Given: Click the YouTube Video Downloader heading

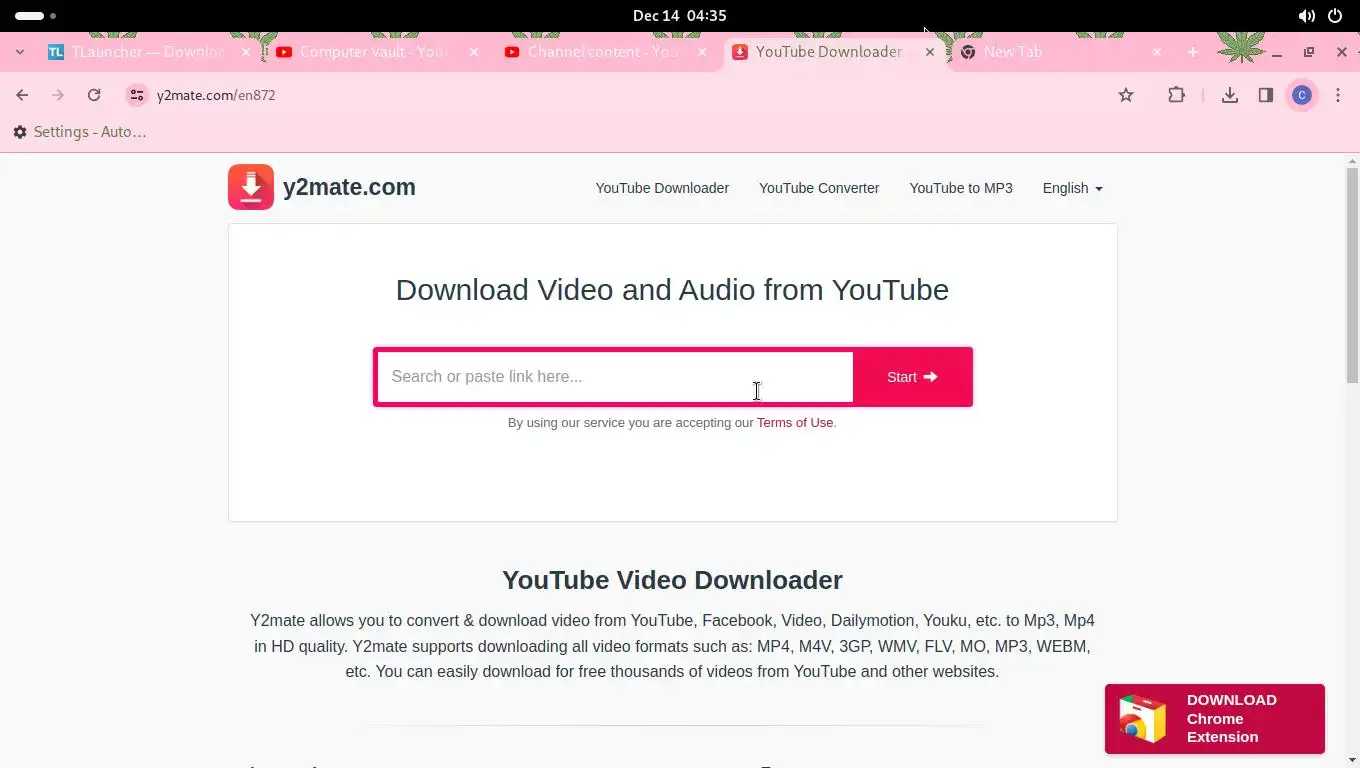Looking at the screenshot, I should [672, 580].
